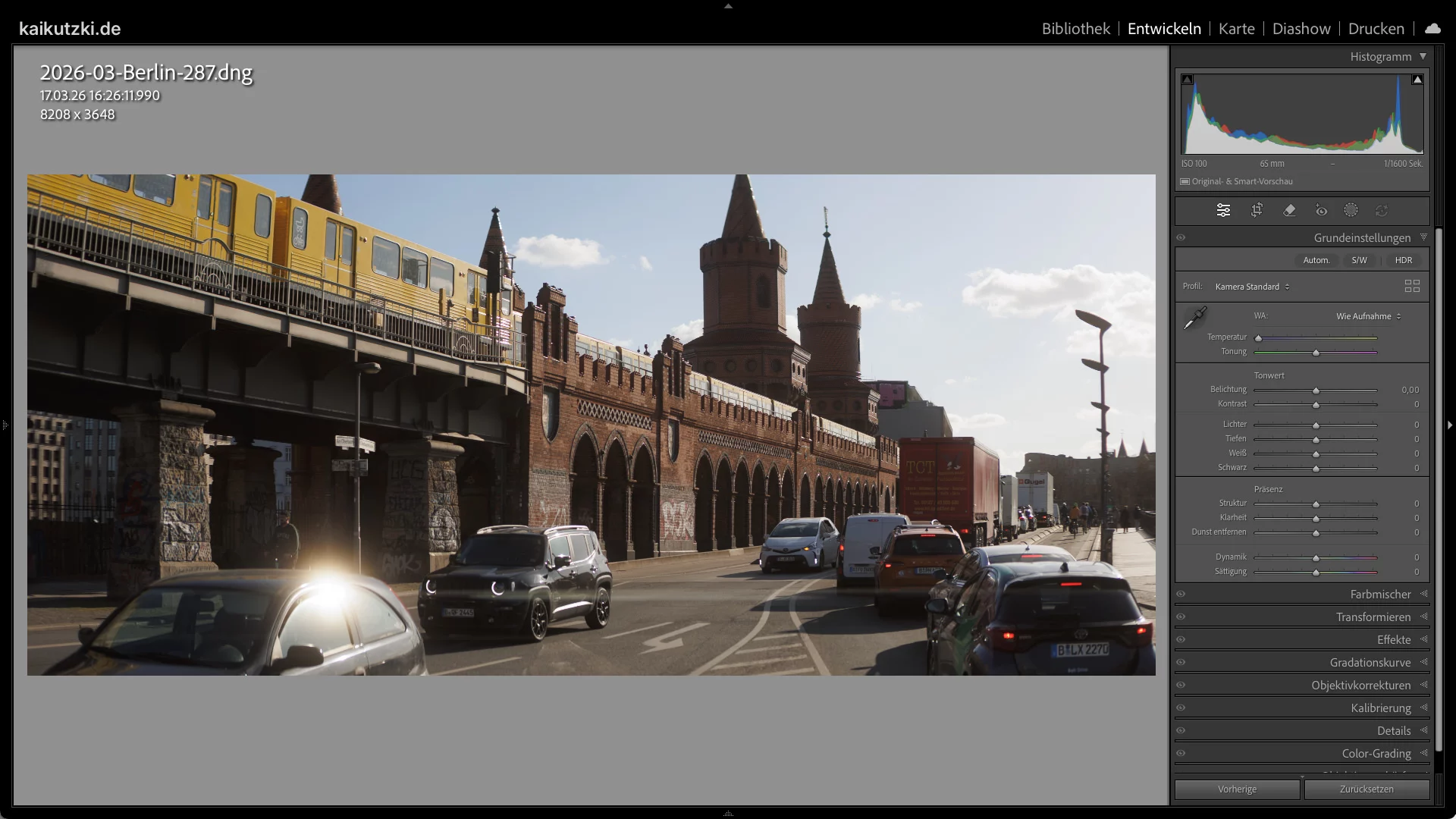
Task: Toggle visibility of Gradationskurve adjustments
Action: point(1181,662)
